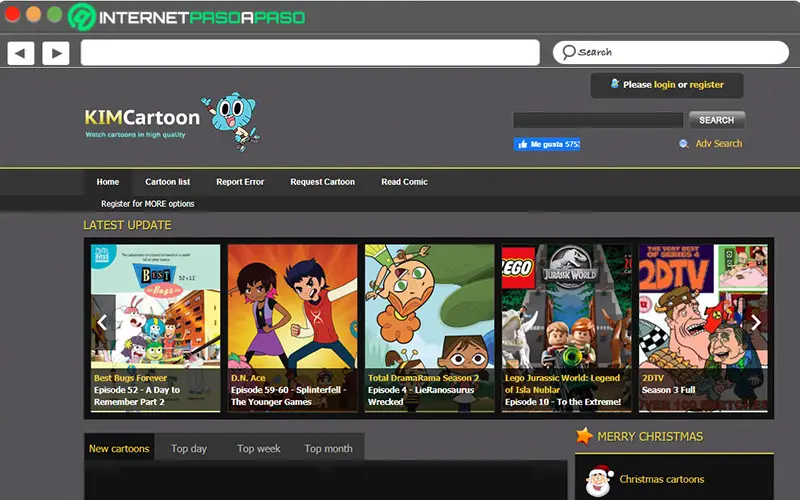Click the Facebook Me gusta like button
This screenshot has height=500, width=800.
coord(546,144)
